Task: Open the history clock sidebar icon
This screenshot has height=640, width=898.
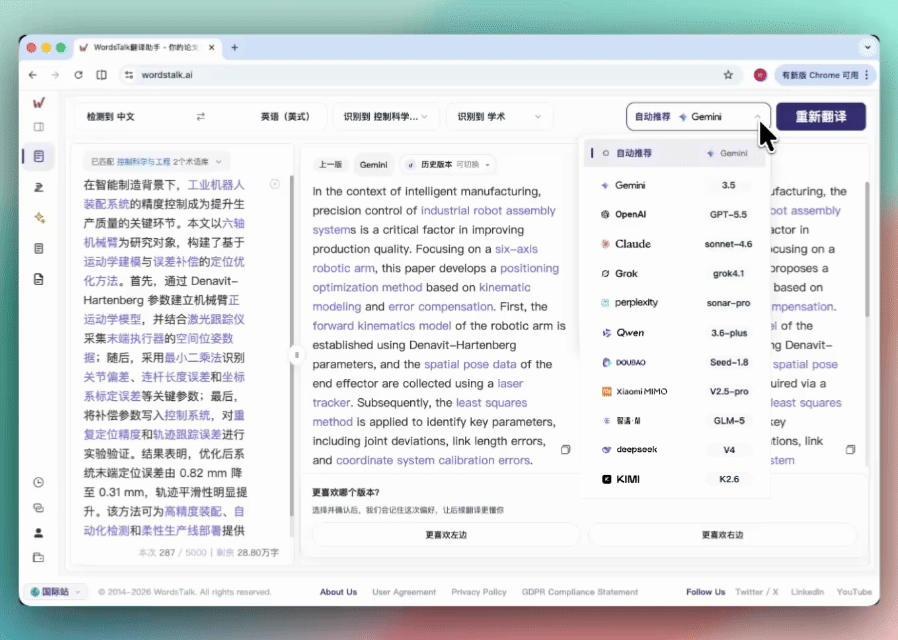Action: pyautogui.click(x=38, y=483)
